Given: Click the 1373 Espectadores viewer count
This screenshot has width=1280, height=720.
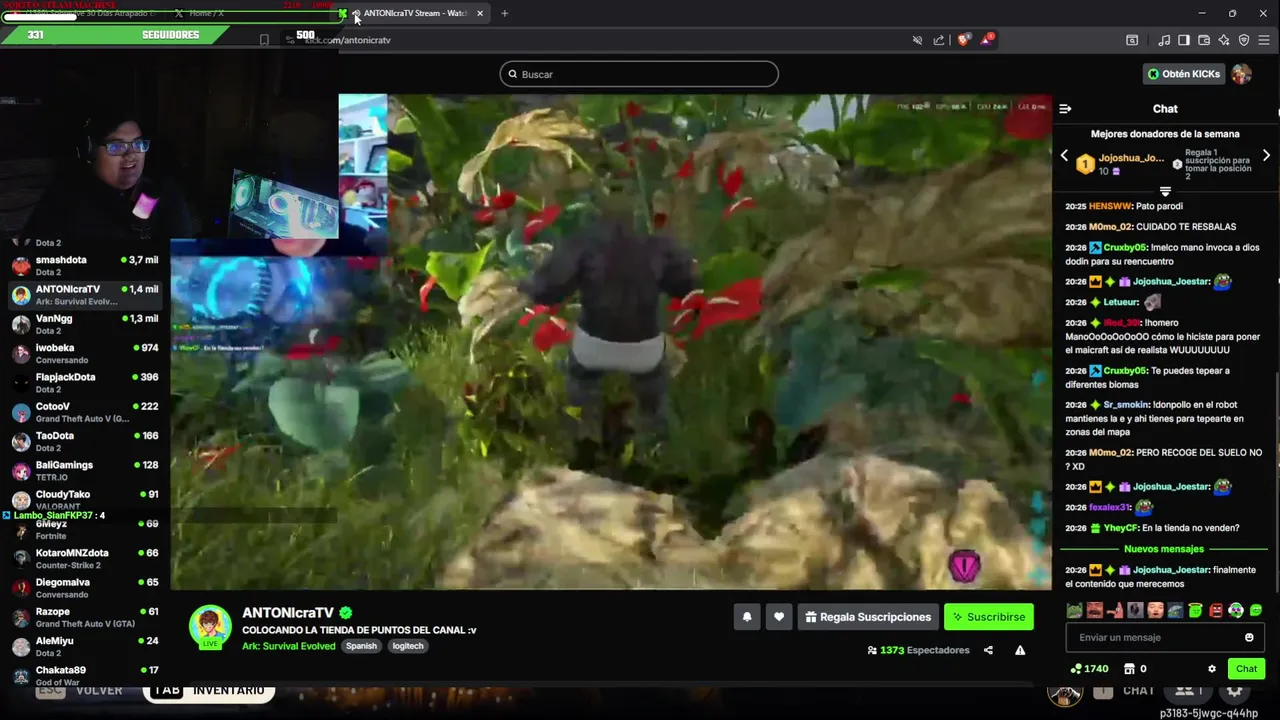Looking at the screenshot, I should pos(919,650).
